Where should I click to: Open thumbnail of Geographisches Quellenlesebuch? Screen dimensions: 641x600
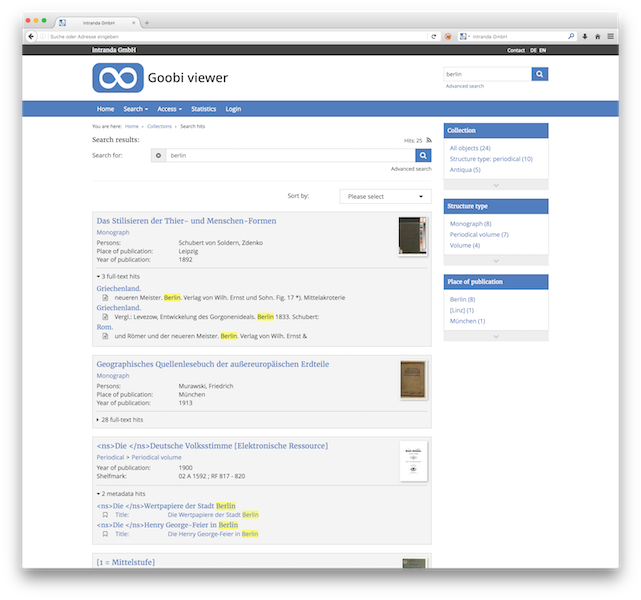pos(413,379)
